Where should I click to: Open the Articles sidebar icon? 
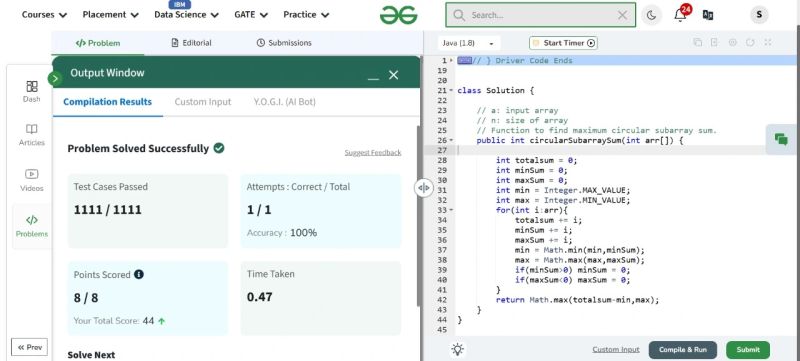click(32, 135)
